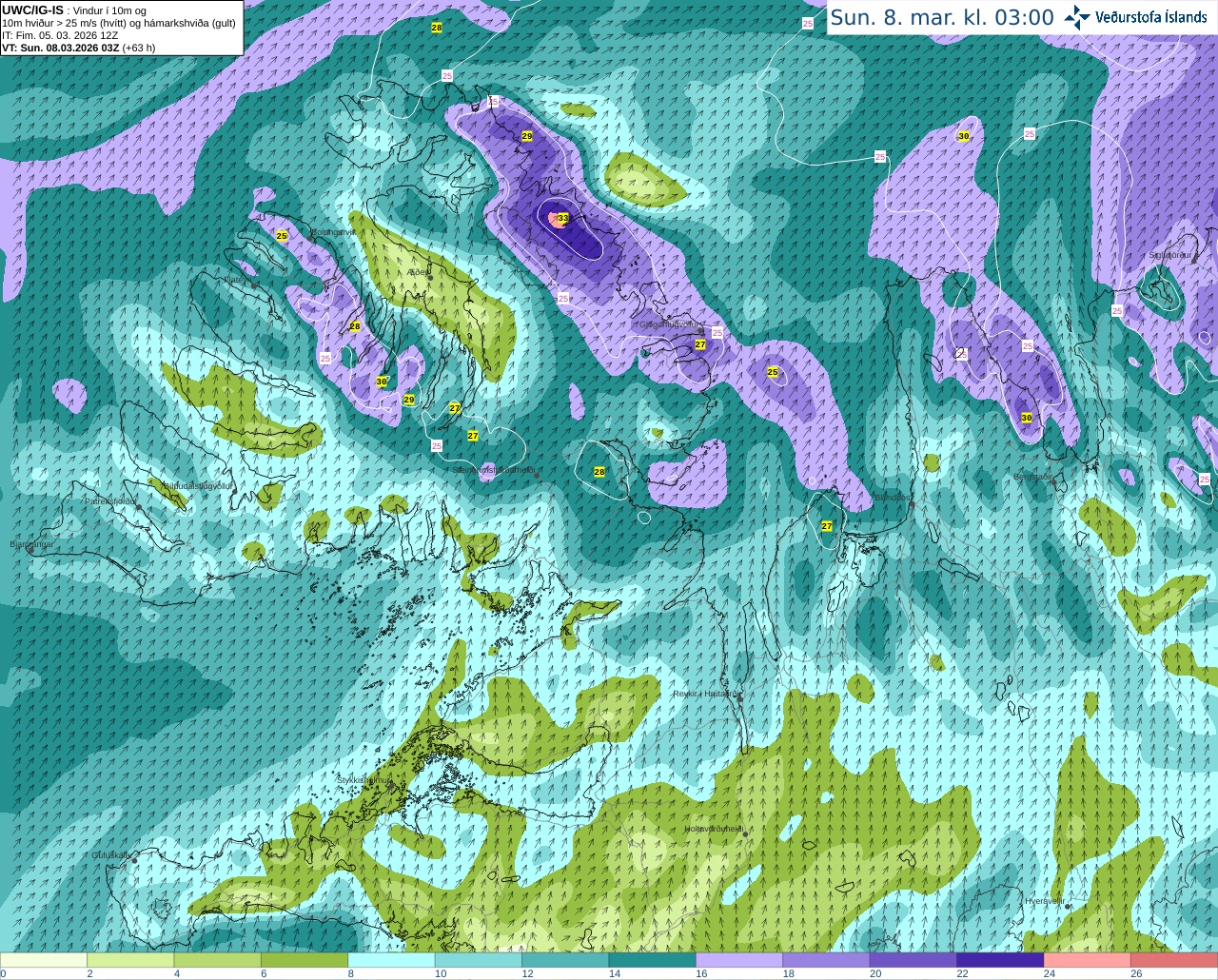Click the legend number 24 label

[1049, 973]
